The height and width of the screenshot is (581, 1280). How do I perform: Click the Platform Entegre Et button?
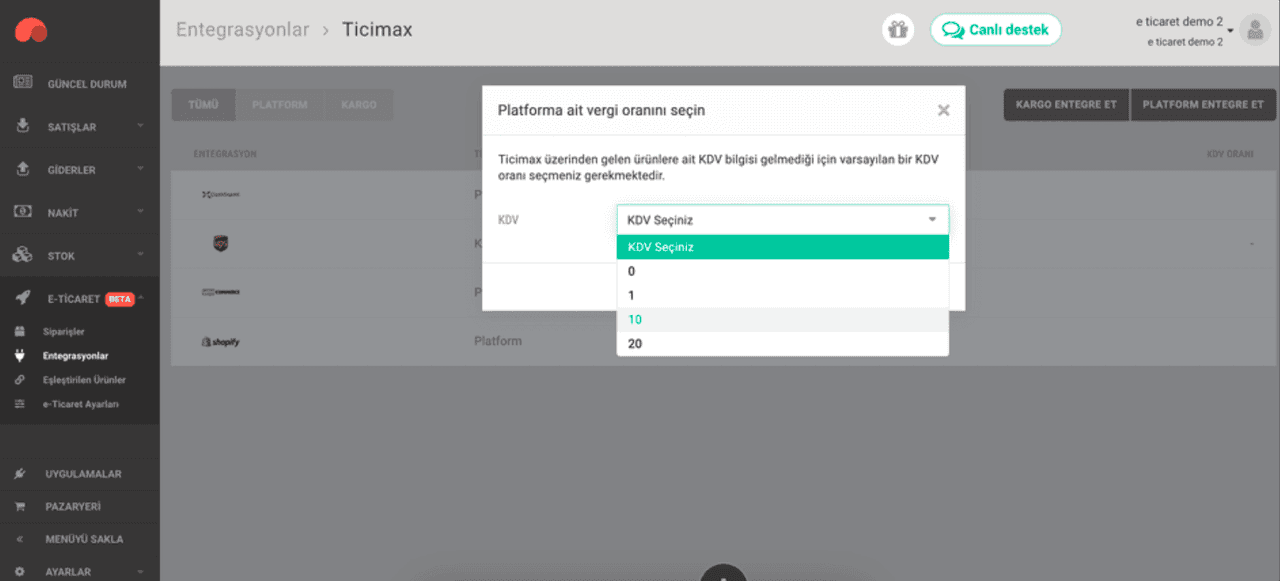(1203, 104)
